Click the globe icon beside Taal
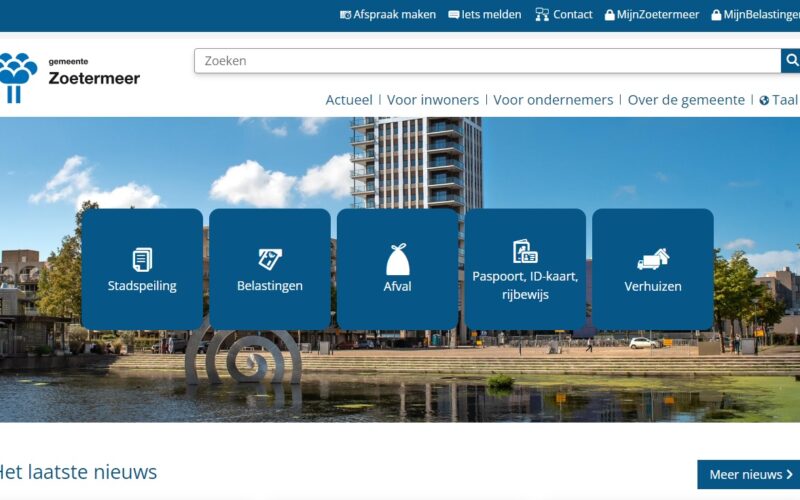800x500 pixels. (x=764, y=100)
